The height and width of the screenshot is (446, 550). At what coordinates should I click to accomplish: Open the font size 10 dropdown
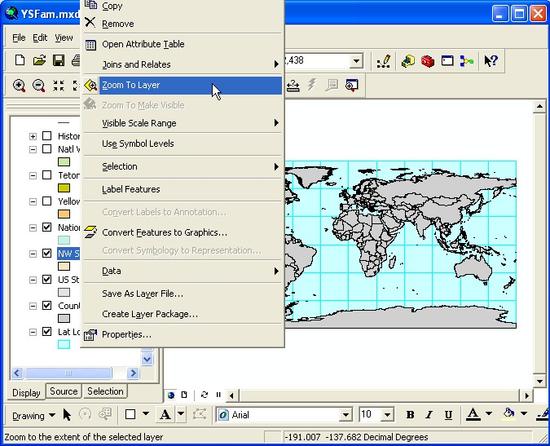[x=387, y=415]
